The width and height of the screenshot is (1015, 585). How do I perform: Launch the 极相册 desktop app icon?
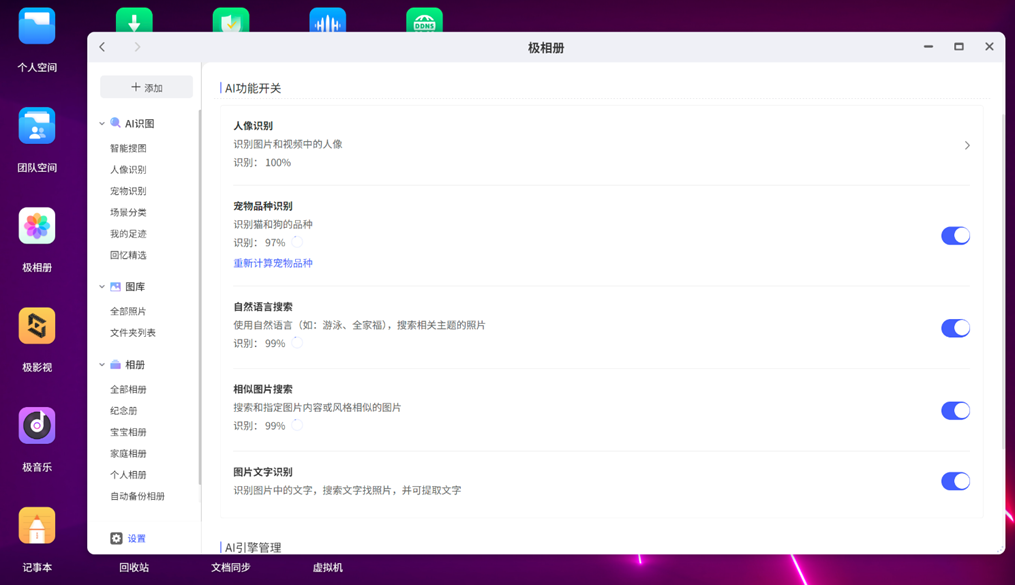pyautogui.click(x=37, y=226)
